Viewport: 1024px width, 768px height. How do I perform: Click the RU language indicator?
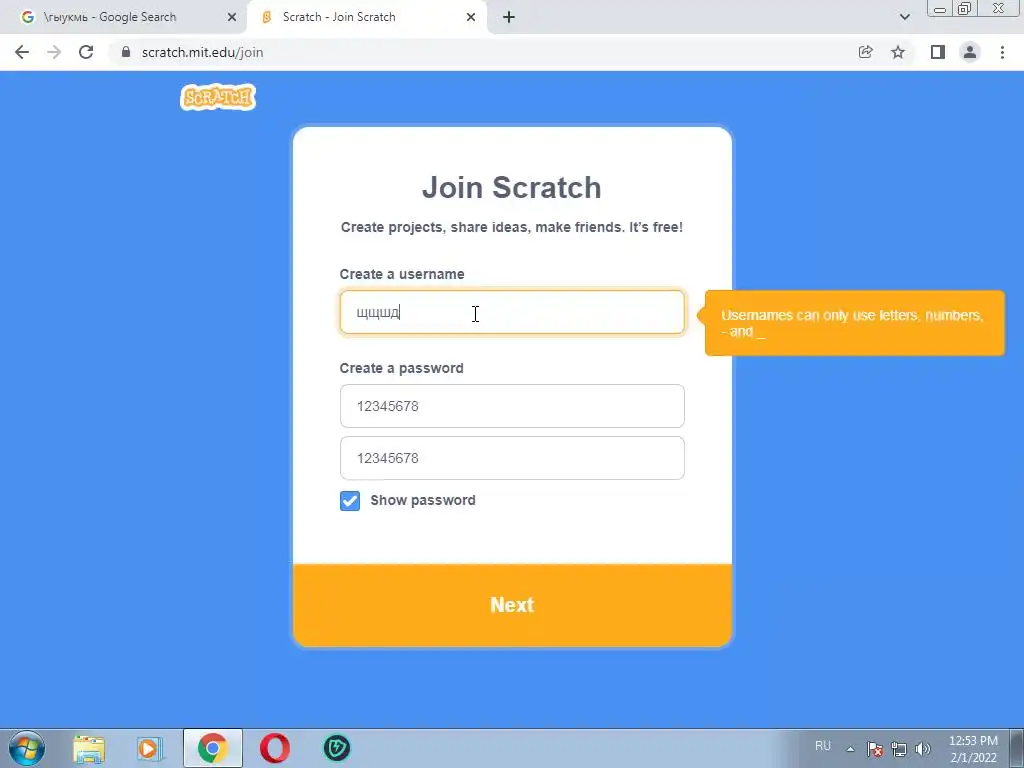point(823,746)
